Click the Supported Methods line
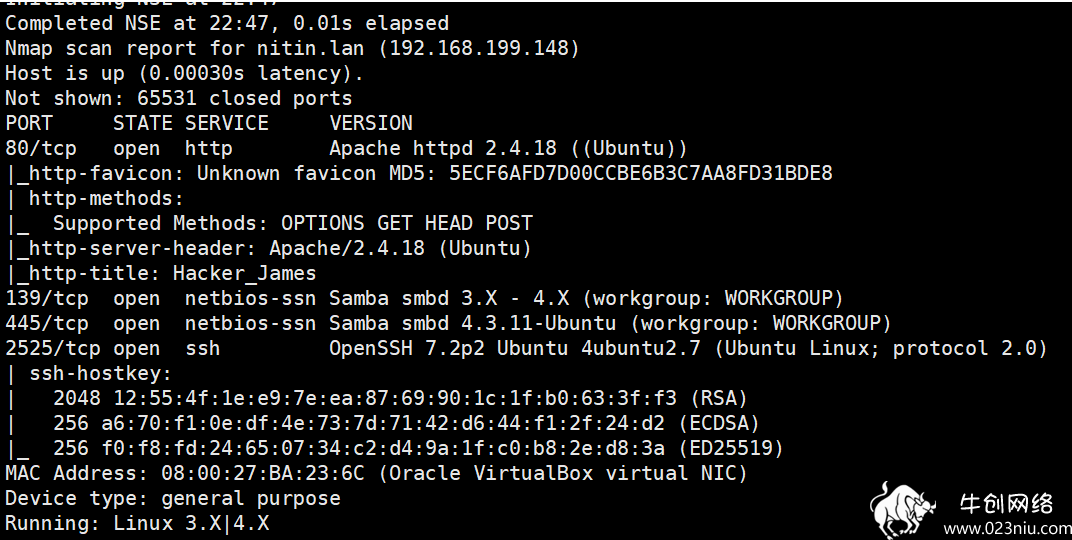1072x540 pixels. [x=293, y=224]
